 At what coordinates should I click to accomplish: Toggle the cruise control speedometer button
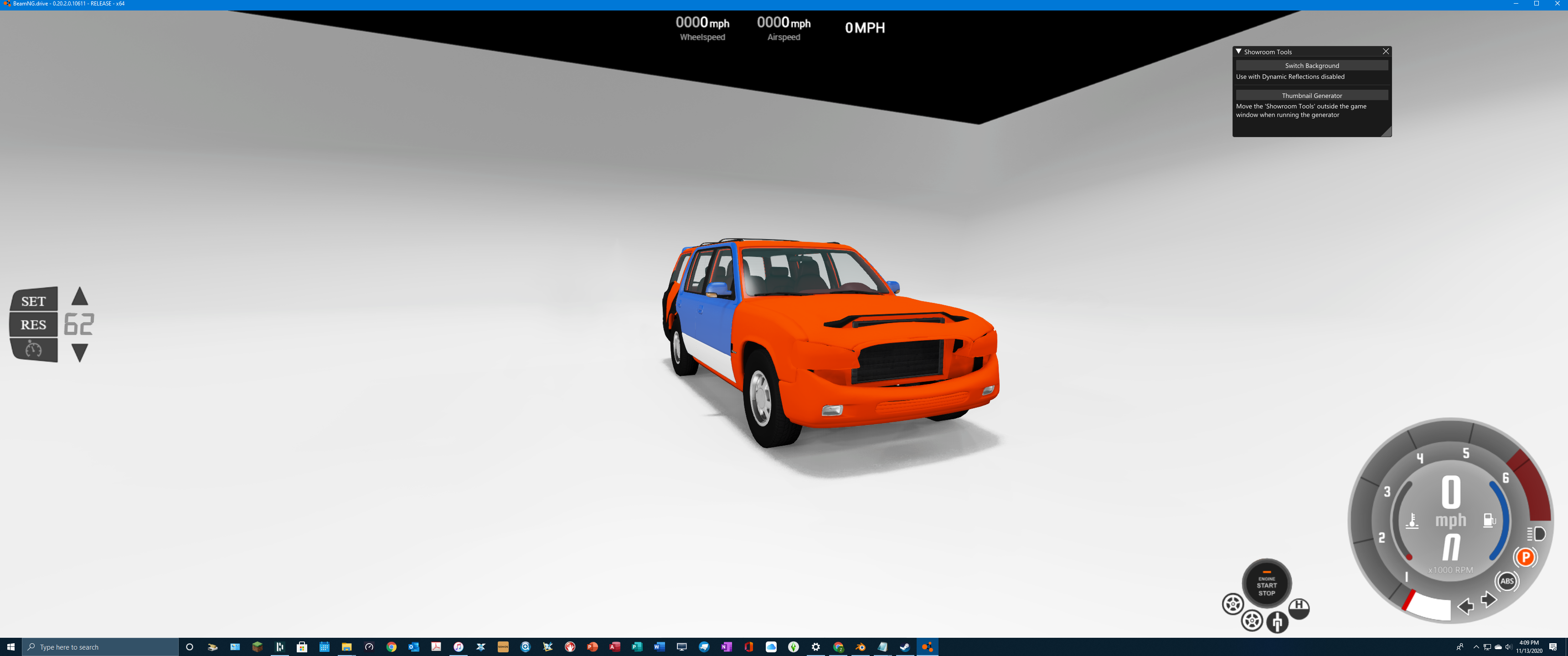[x=33, y=349]
